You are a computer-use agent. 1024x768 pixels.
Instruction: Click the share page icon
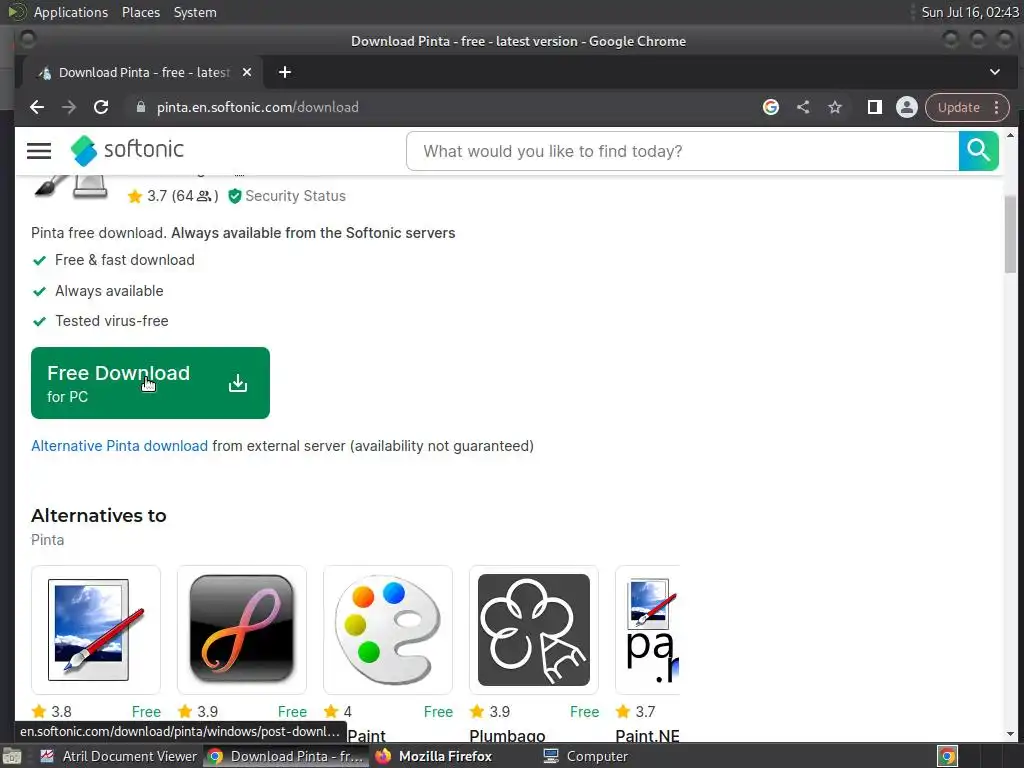[803, 107]
